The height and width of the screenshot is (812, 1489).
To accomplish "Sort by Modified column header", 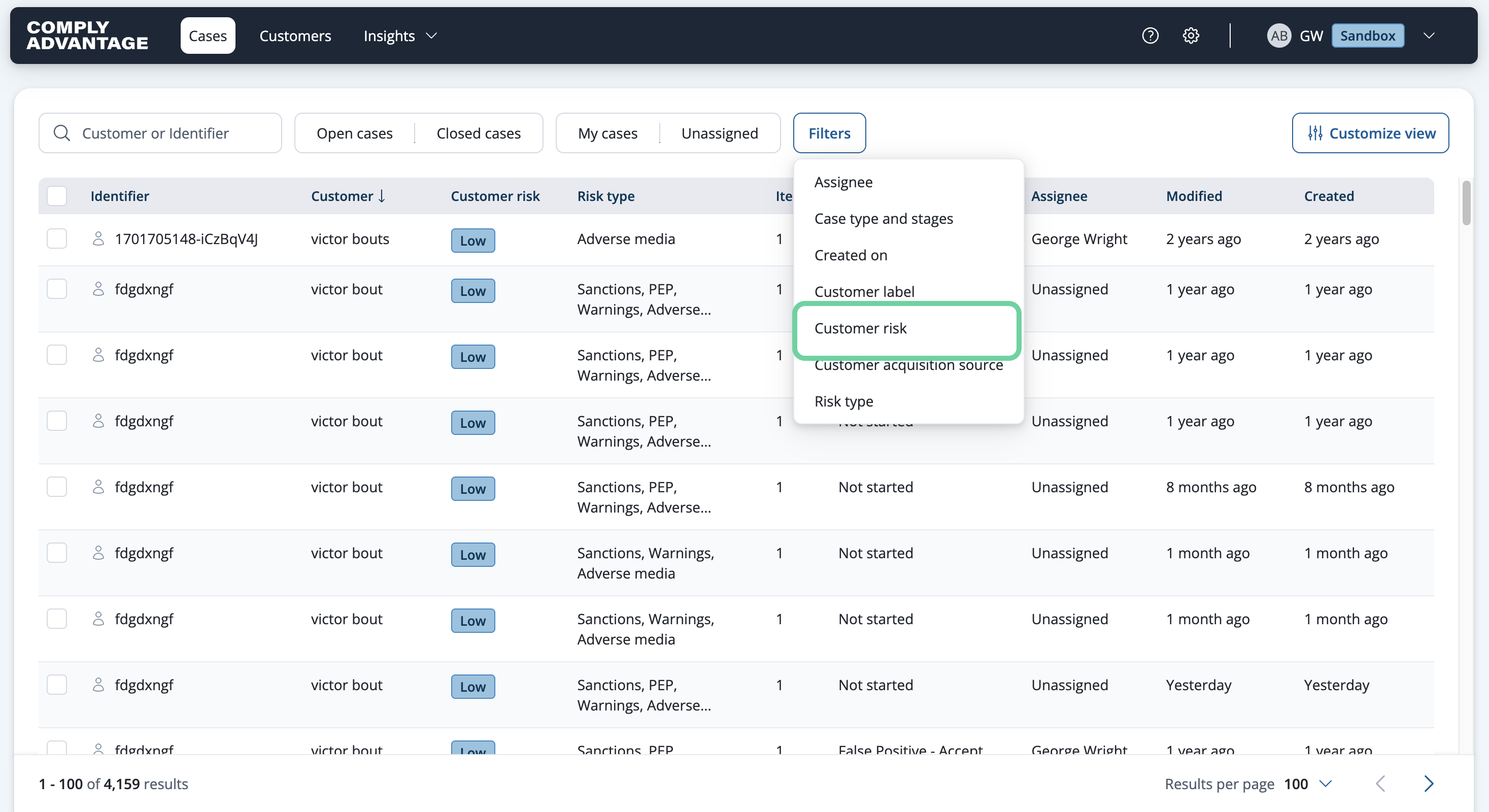I will (x=1194, y=196).
